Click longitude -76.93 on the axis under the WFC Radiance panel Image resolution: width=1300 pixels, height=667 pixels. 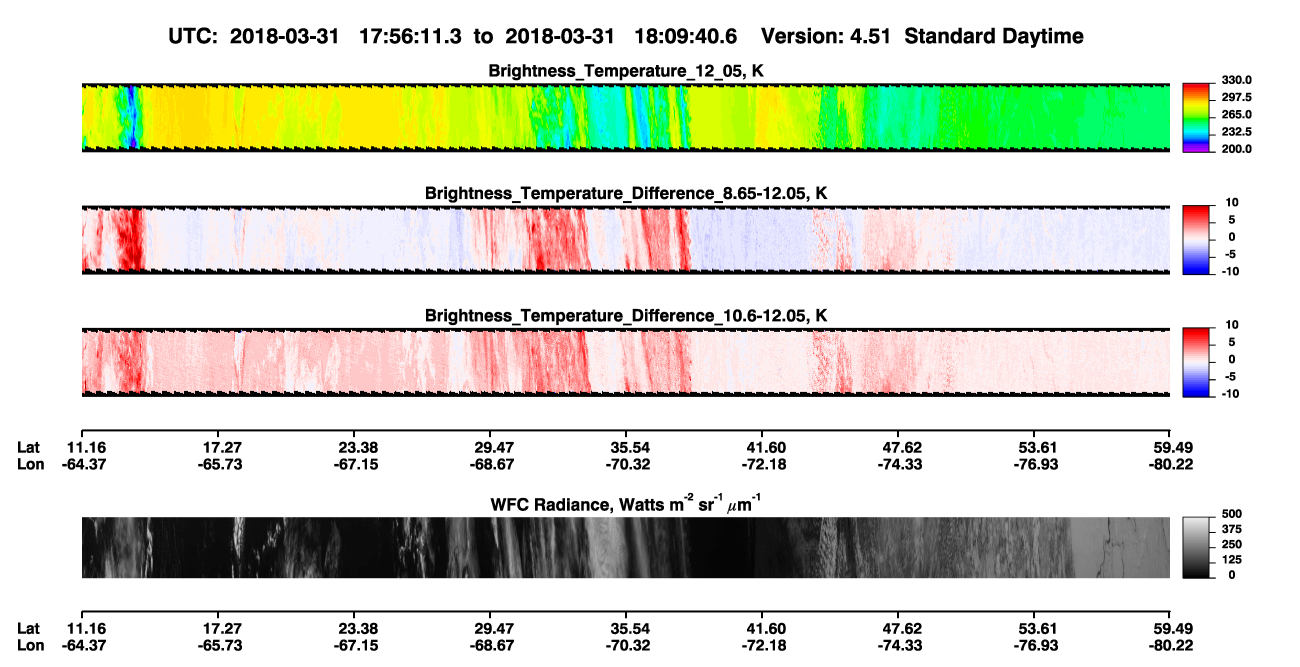1035,645
